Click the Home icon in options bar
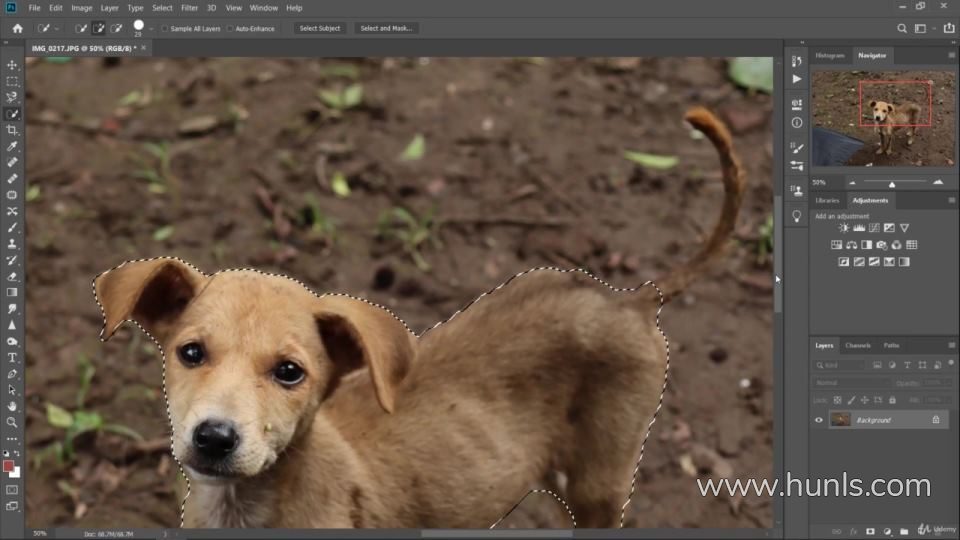Image resolution: width=960 pixels, height=540 pixels. tap(17, 28)
